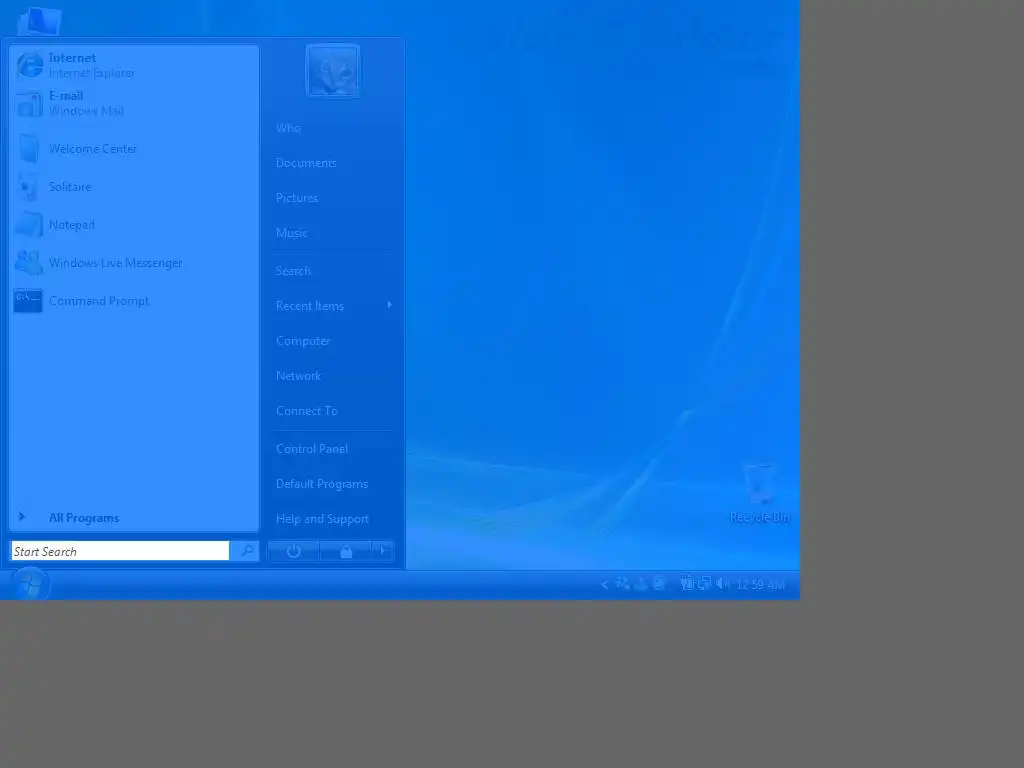Click the taskbar clock

(x=760, y=584)
